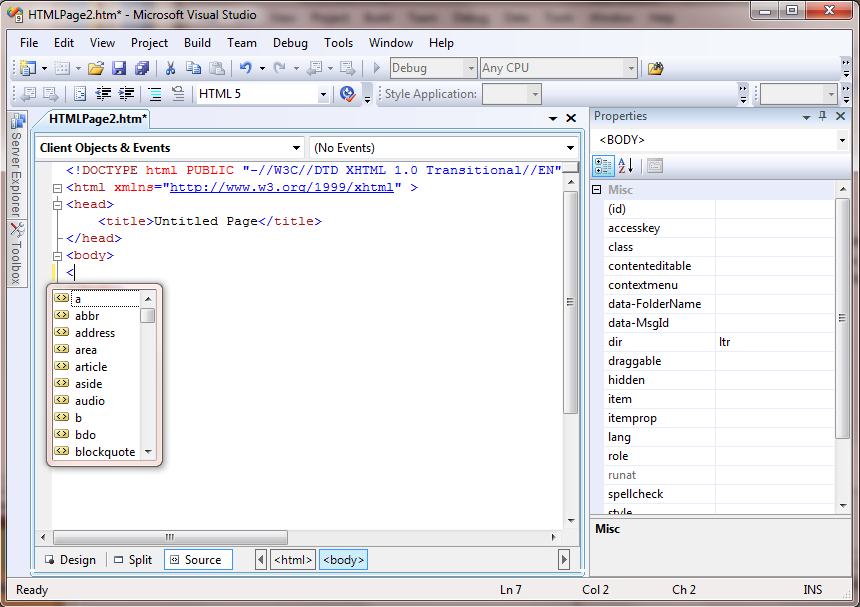This screenshot has height=607, width=860.
Task: Click the editor horizontal scrollbar thumb
Action: (170, 537)
